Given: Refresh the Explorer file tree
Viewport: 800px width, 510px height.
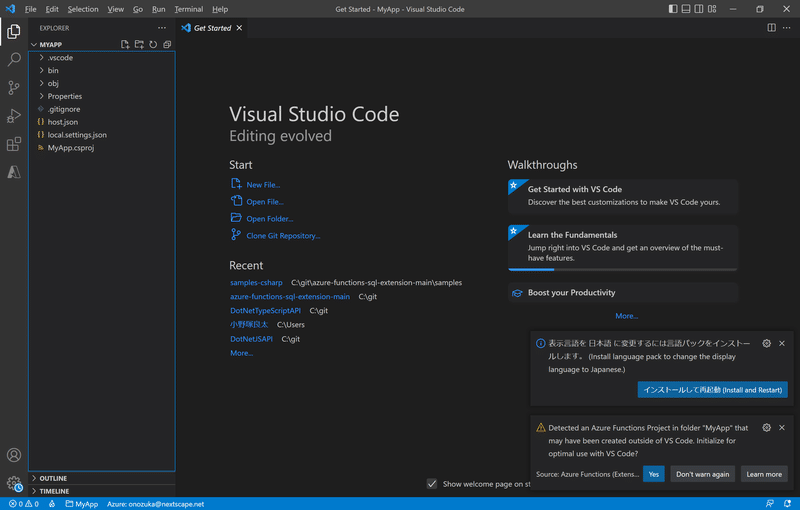Looking at the screenshot, I should pyautogui.click(x=153, y=44).
